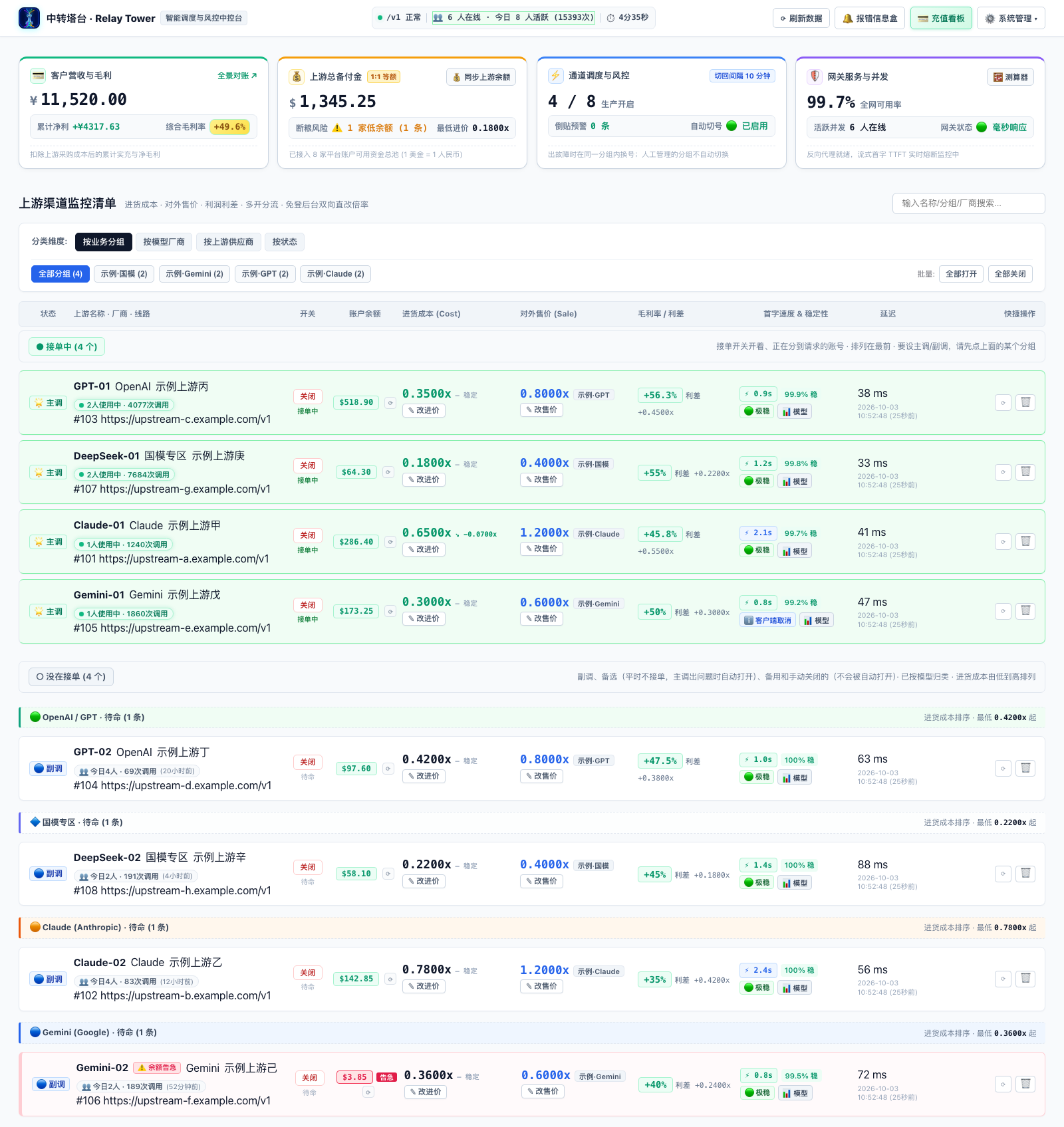Delete the DeepSeek-01 upstream with trash icon
The width and height of the screenshot is (1064, 1127).
pyautogui.click(x=1025, y=472)
